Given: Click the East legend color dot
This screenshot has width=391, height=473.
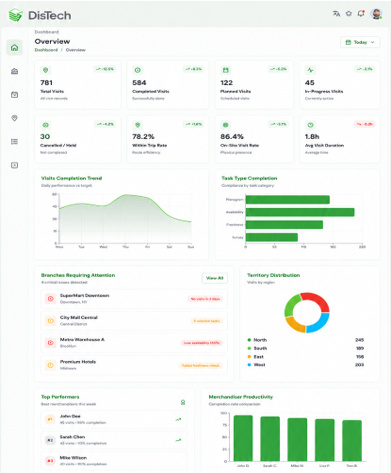Looking at the screenshot, I should [249, 357].
